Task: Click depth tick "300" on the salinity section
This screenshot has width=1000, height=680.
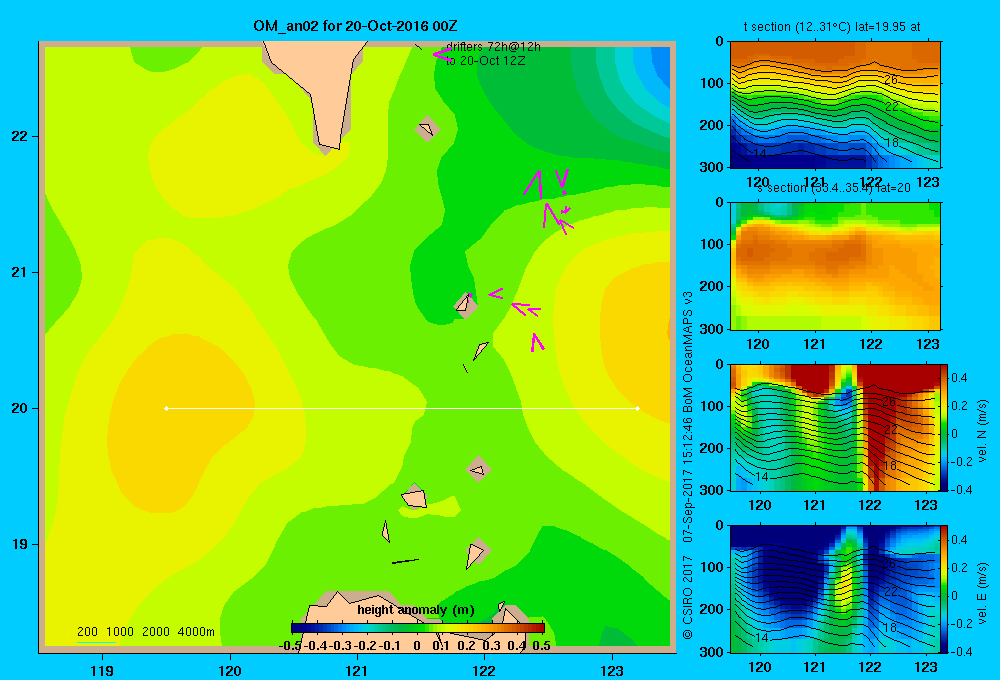Action: [712, 329]
